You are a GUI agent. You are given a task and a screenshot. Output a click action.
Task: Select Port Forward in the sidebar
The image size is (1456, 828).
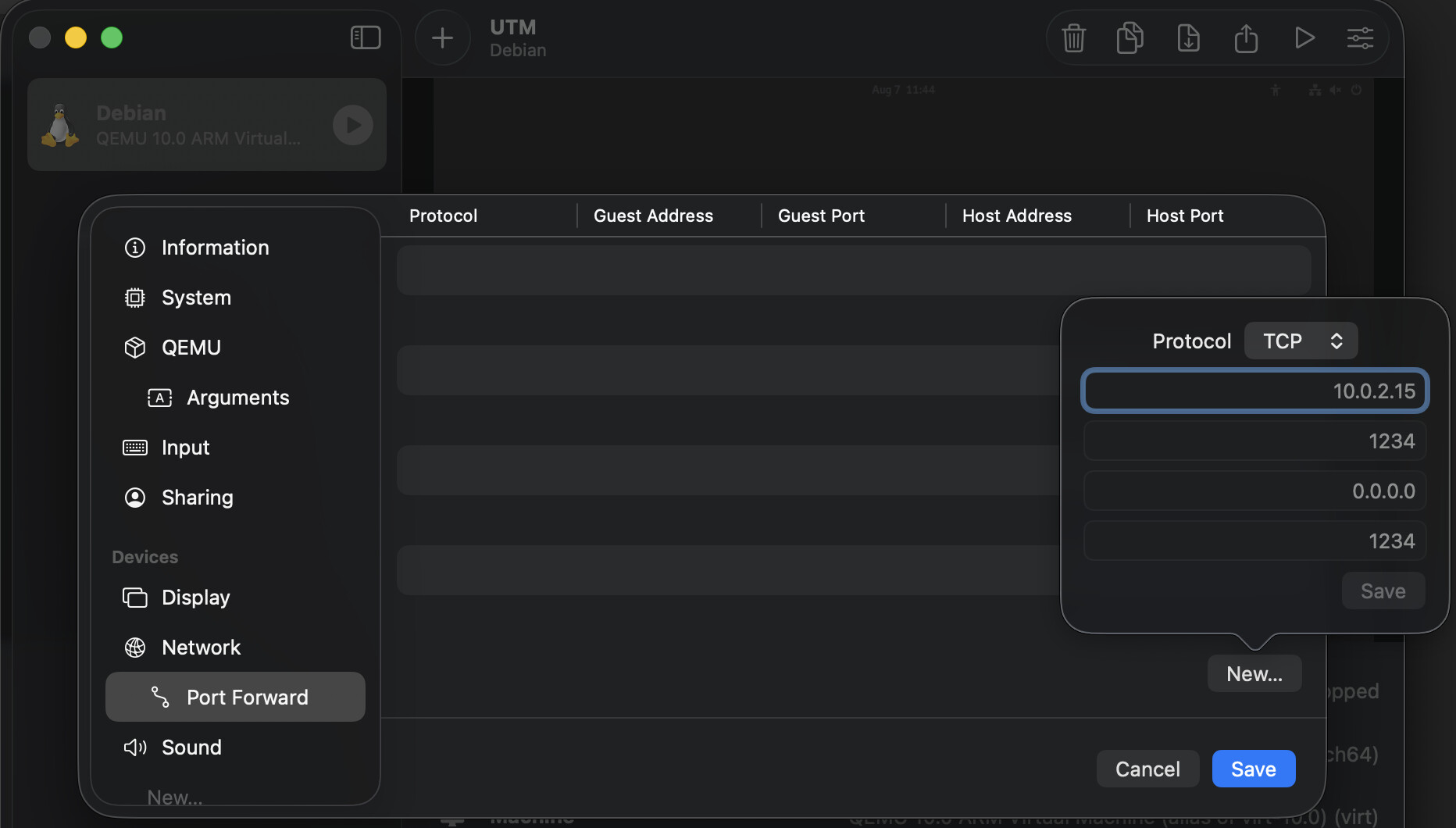235,697
